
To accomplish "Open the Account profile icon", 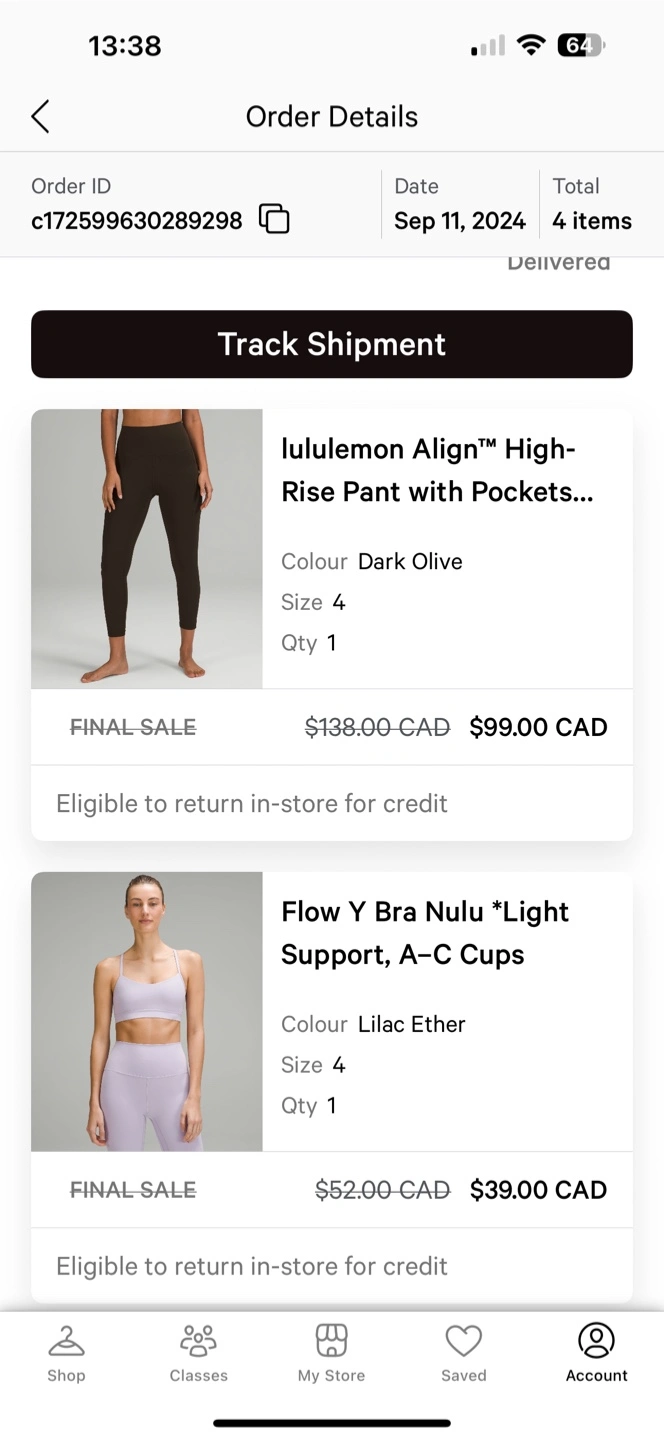I will 596,1342.
